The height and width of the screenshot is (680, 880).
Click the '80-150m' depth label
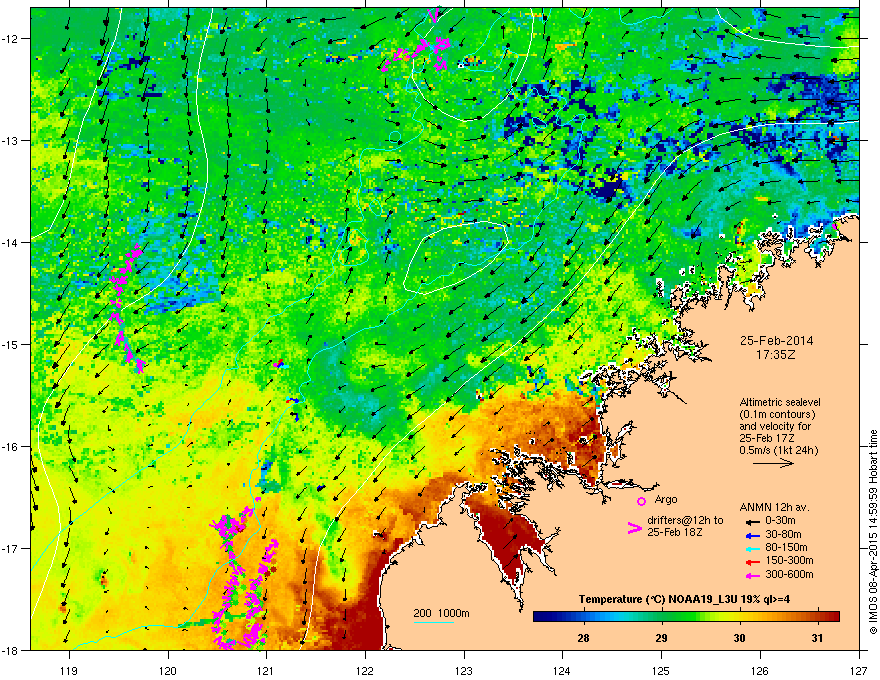pyautogui.click(x=786, y=547)
